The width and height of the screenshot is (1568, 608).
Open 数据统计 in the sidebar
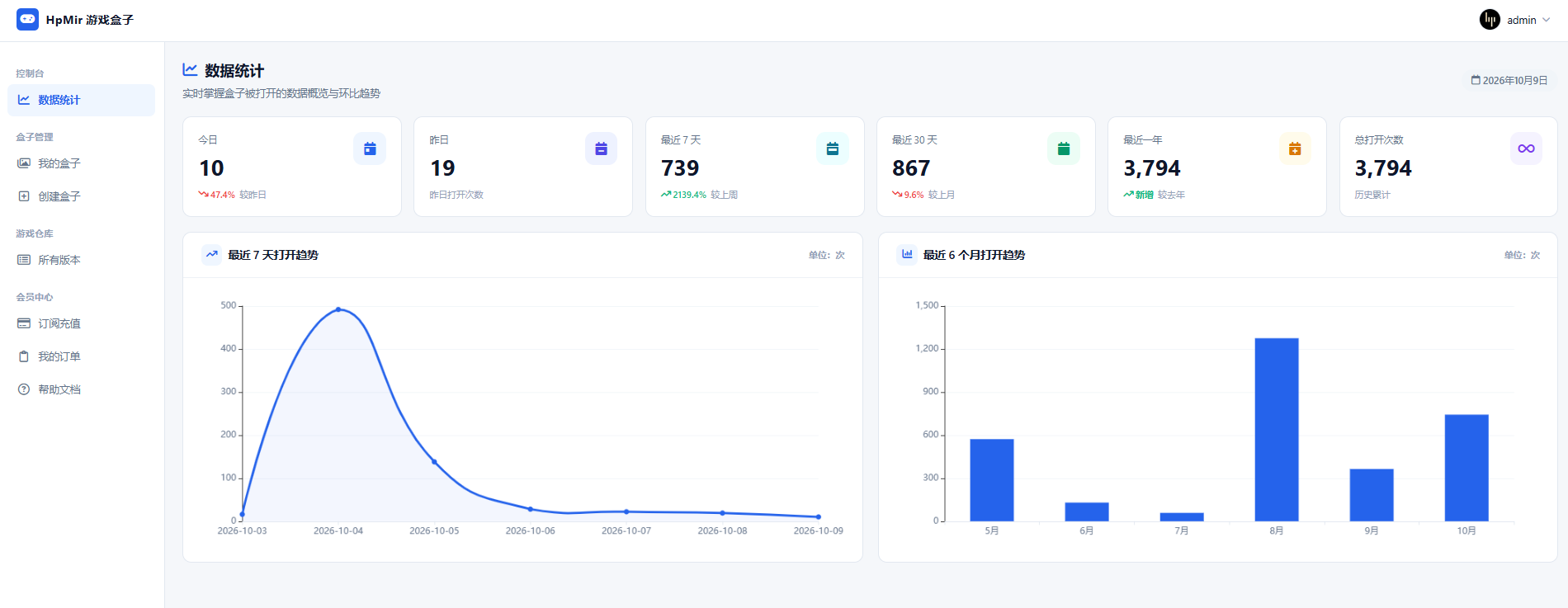click(x=81, y=100)
